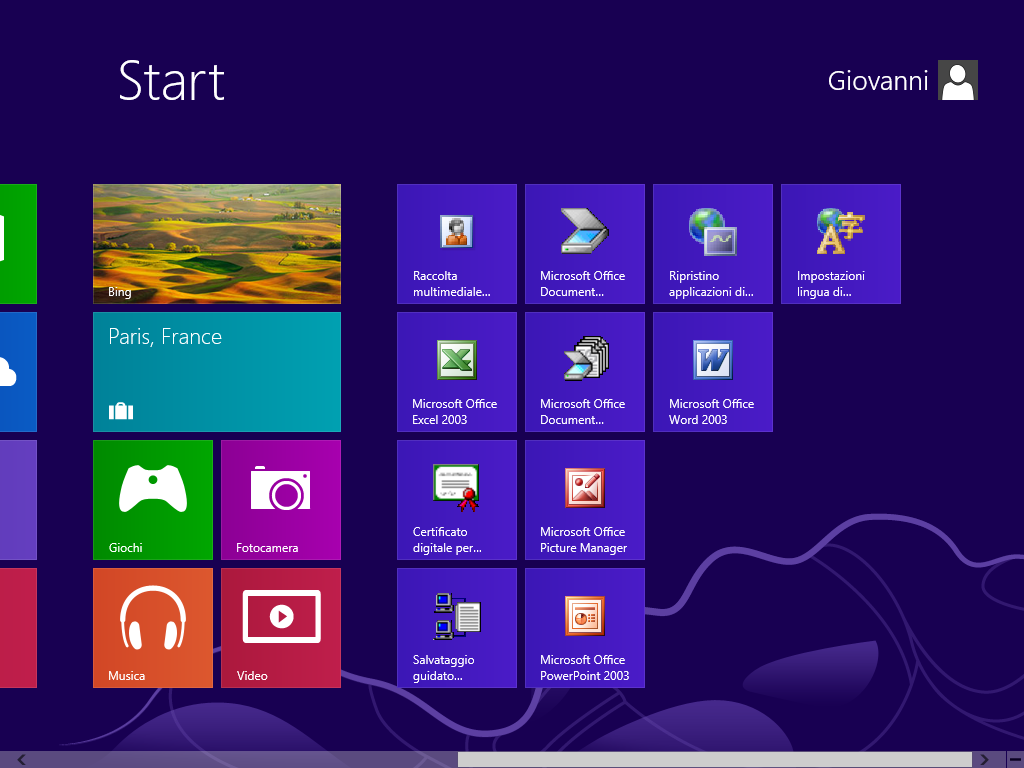Open the partially visible cloud tile
Screen dimensions: 1024x768
[18, 372]
